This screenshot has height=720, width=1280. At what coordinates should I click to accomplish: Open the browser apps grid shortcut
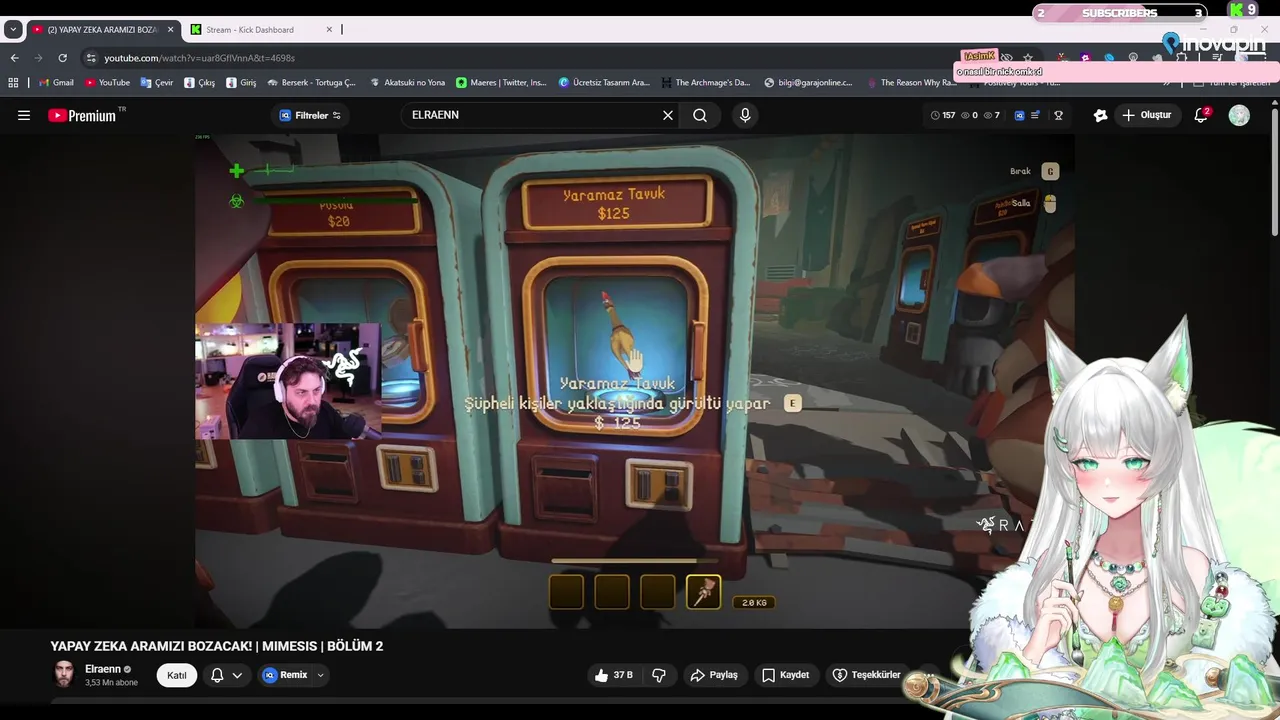[x=13, y=83]
